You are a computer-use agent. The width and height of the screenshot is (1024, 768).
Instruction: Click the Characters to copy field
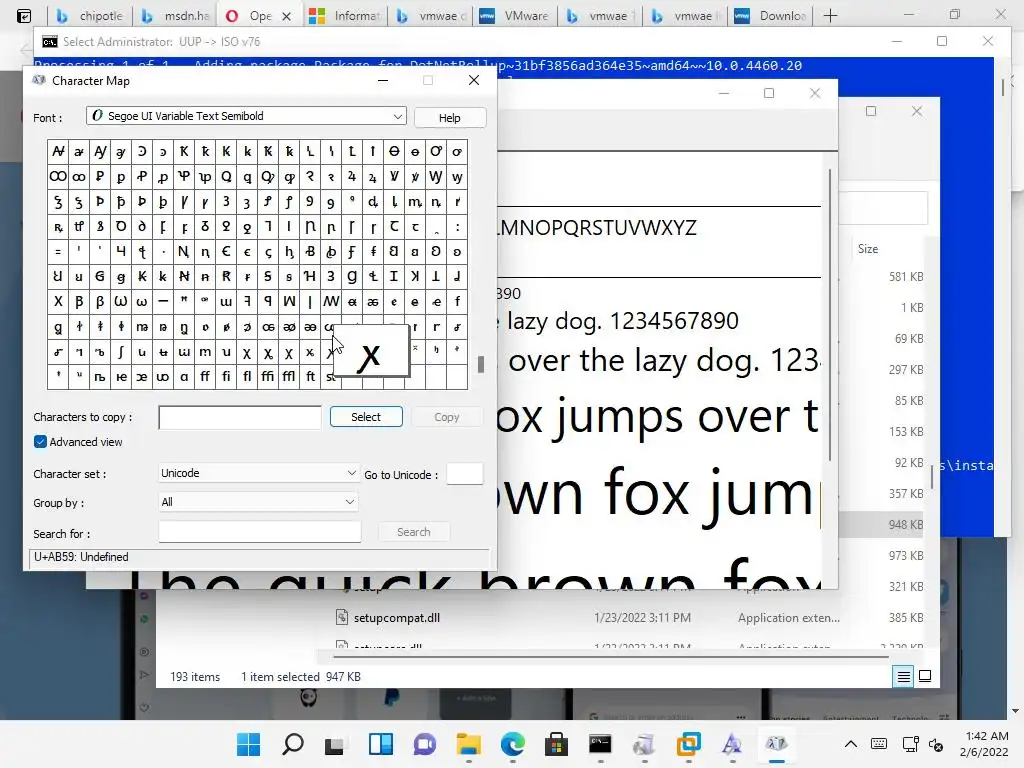[x=240, y=417]
